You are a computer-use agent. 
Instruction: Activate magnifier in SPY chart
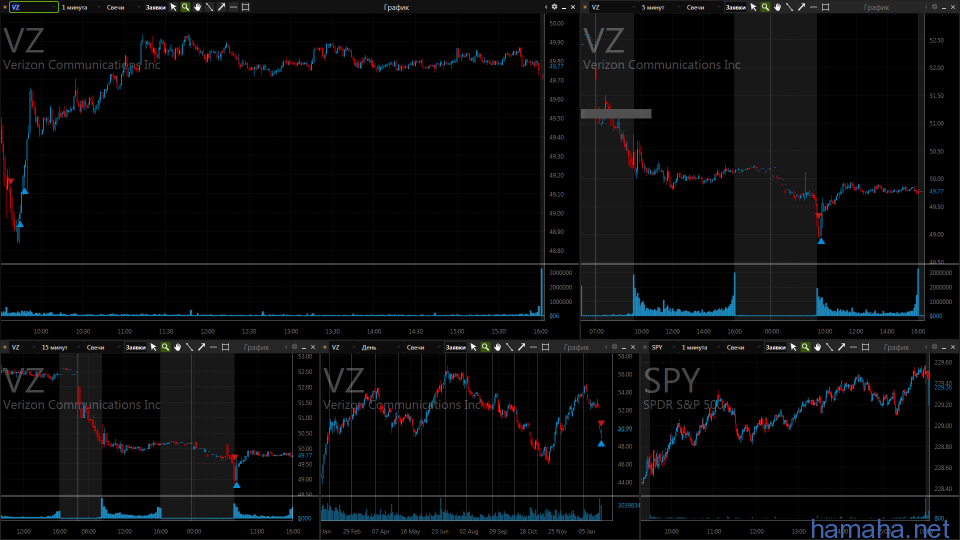[806, 347]
